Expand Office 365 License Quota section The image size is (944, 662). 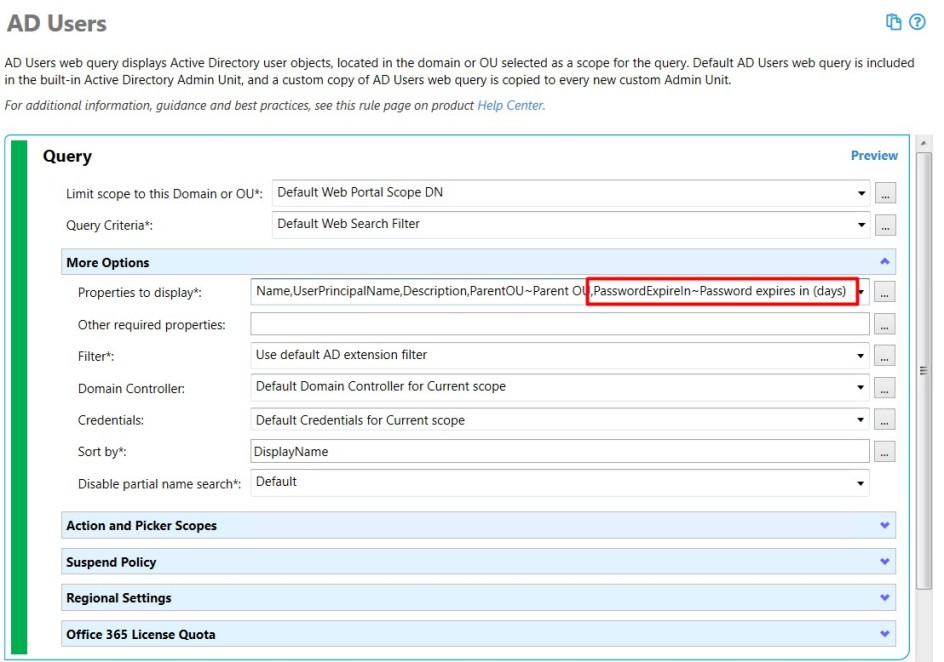pyautogui.click(x=479, y=634)
